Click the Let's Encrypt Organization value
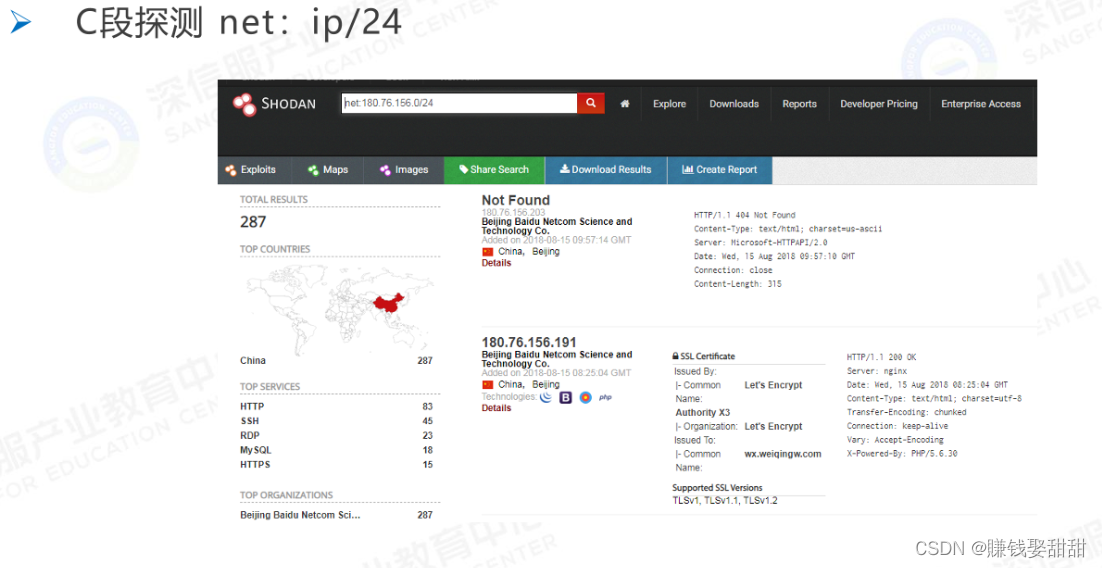The image size is (1102, 568). tap(773, 426)
